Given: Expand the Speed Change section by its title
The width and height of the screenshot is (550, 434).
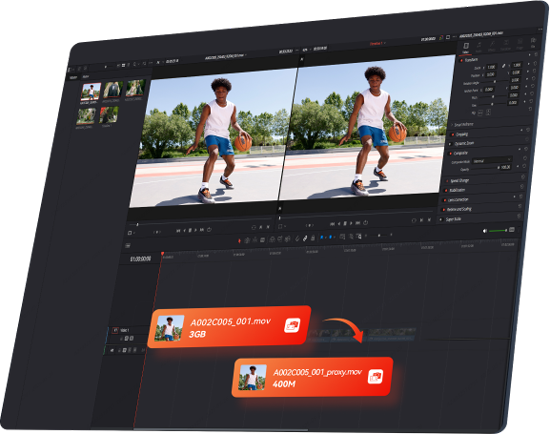Looking at the screenshot, I should [x=460, y=180].
